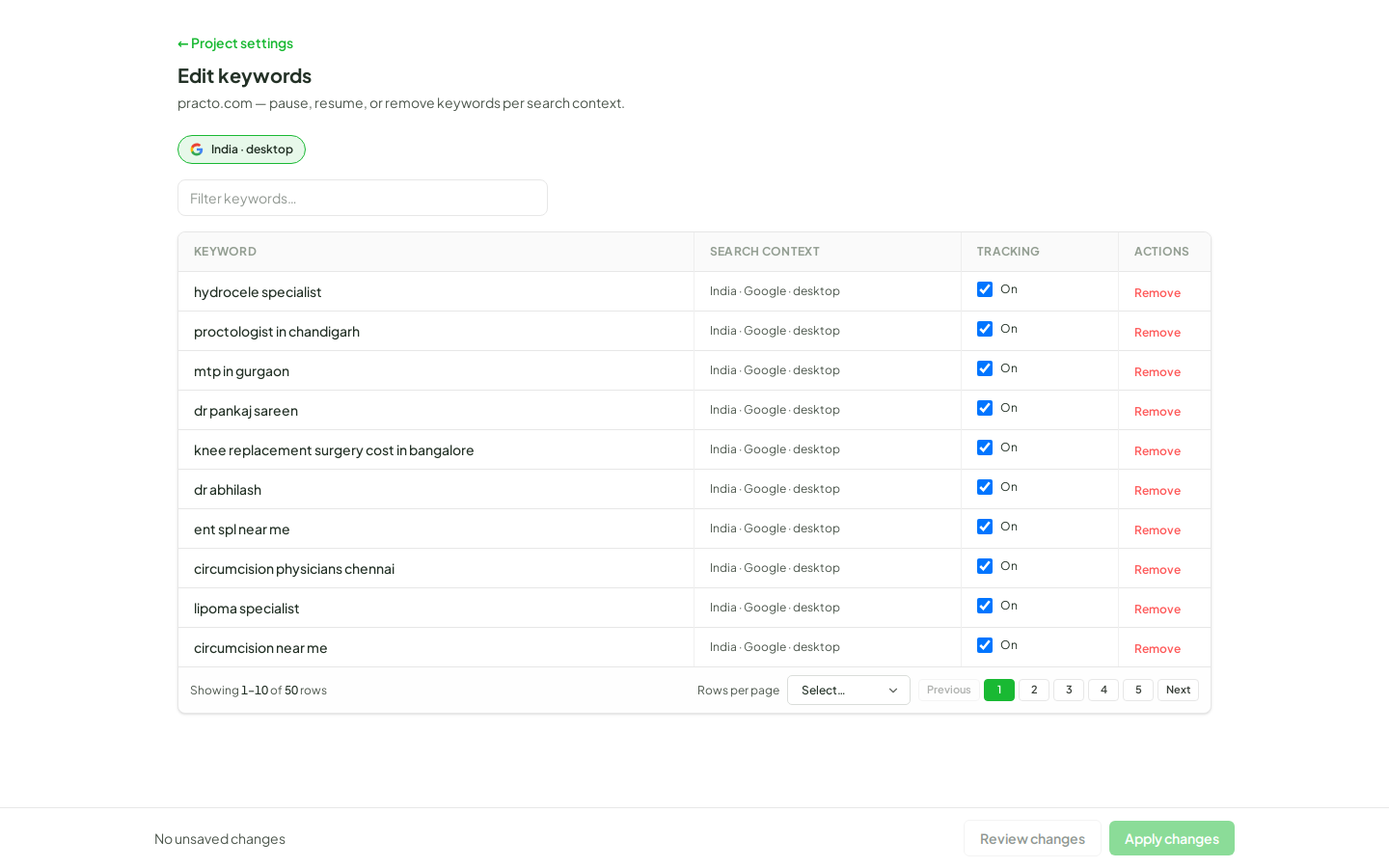Screen dimensions: 1389x868
Task: Remove the dr abhilash keyword
Action: 1157,491
